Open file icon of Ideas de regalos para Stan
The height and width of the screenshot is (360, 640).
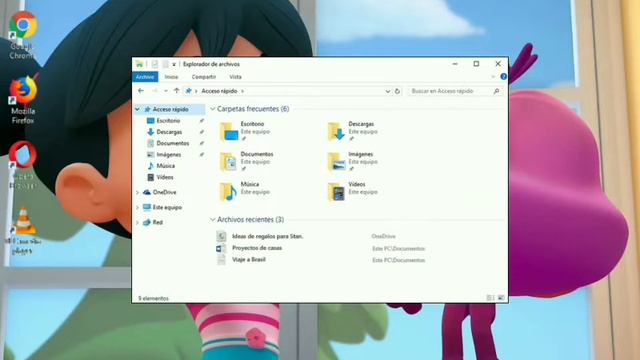coord(221,236)
